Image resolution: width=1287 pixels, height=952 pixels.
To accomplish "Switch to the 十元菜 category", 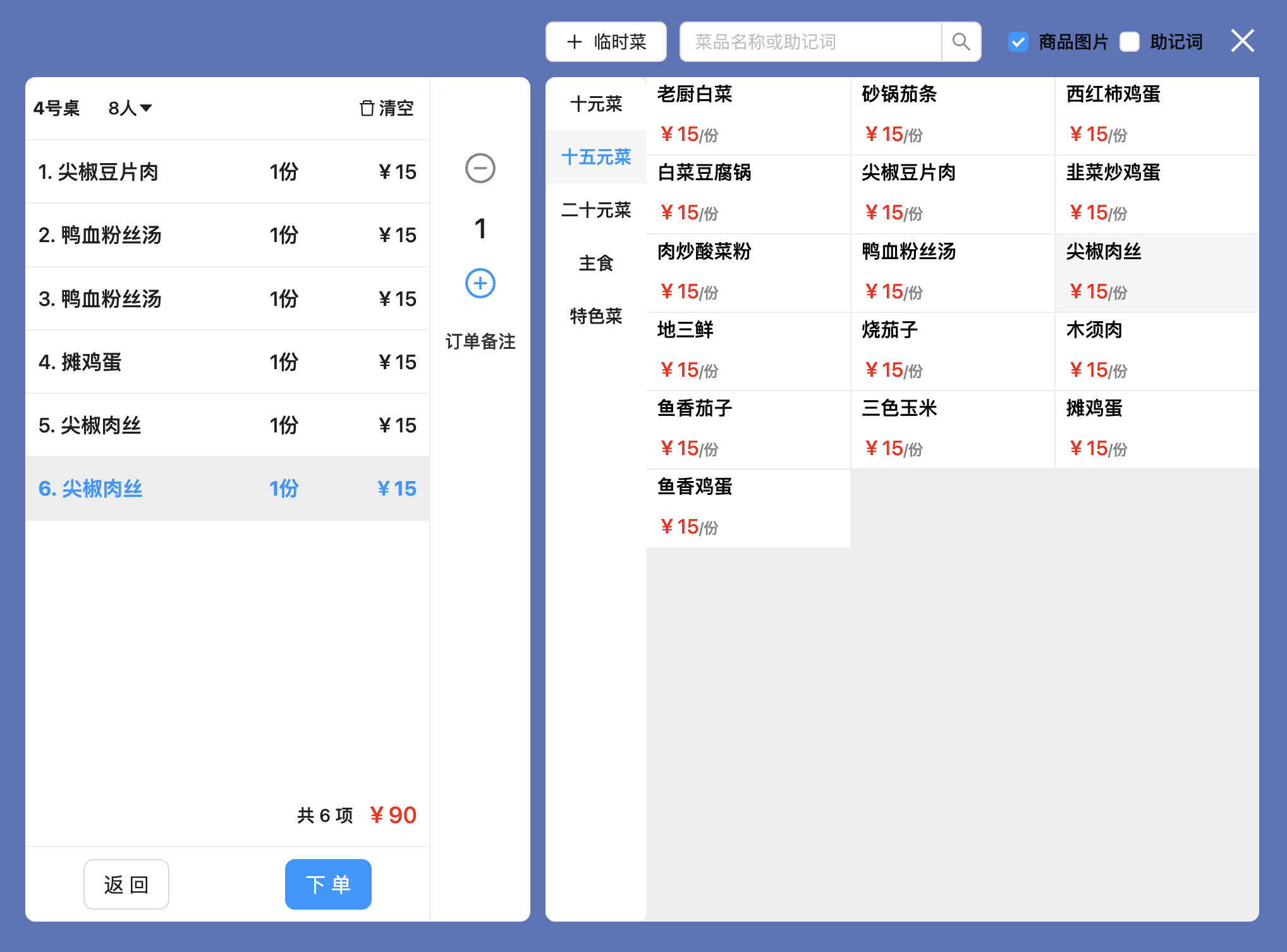I will point(595,104).
